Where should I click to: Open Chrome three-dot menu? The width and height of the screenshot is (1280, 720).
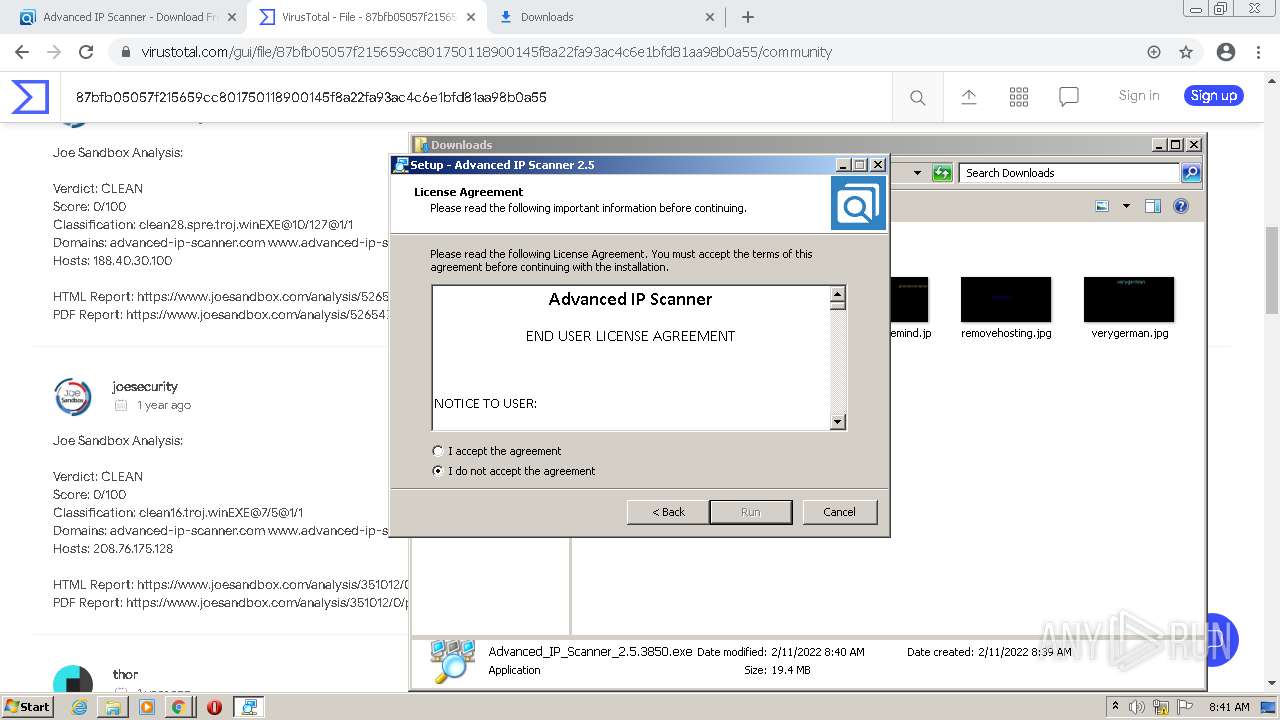(x=1258, y=52)
